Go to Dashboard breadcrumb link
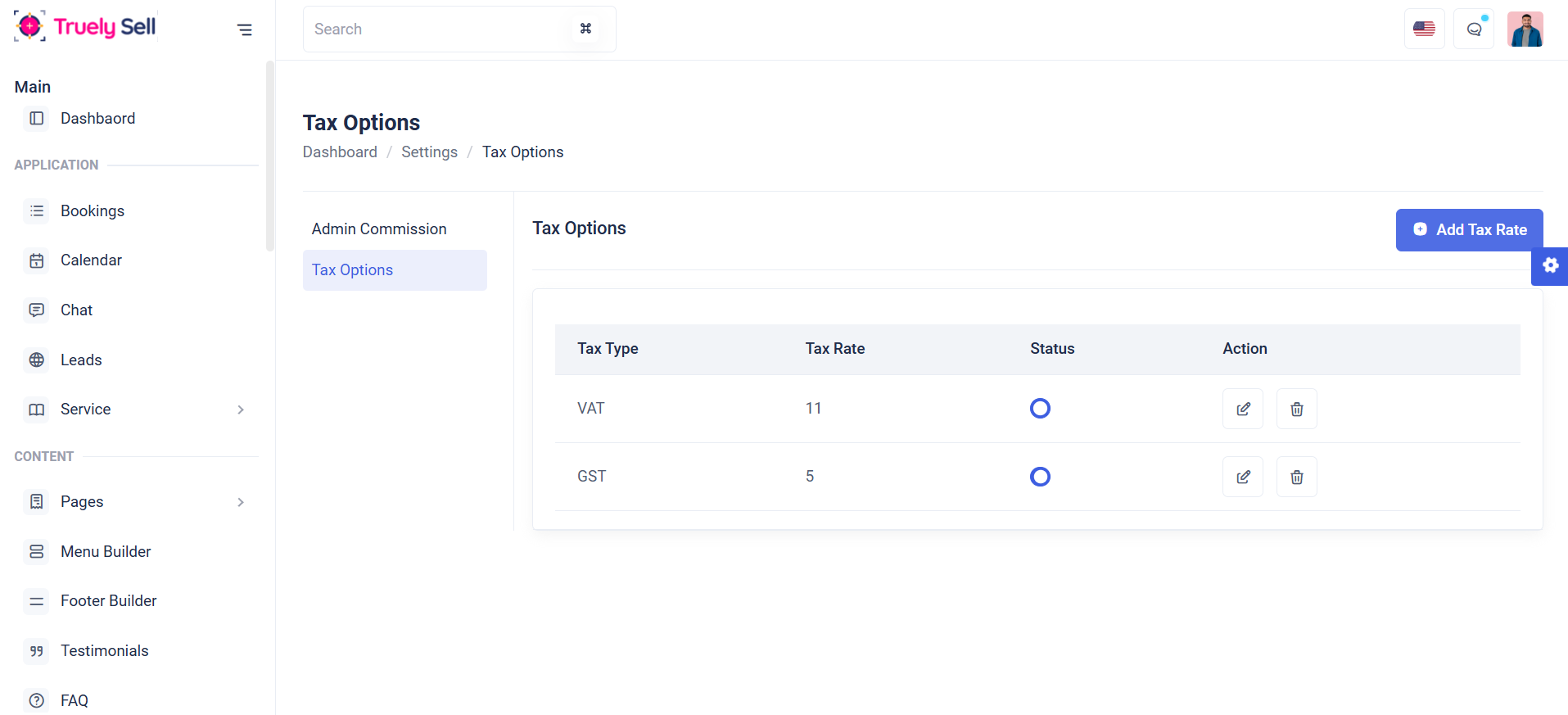 pyautogui.click(x=340, y=152)
